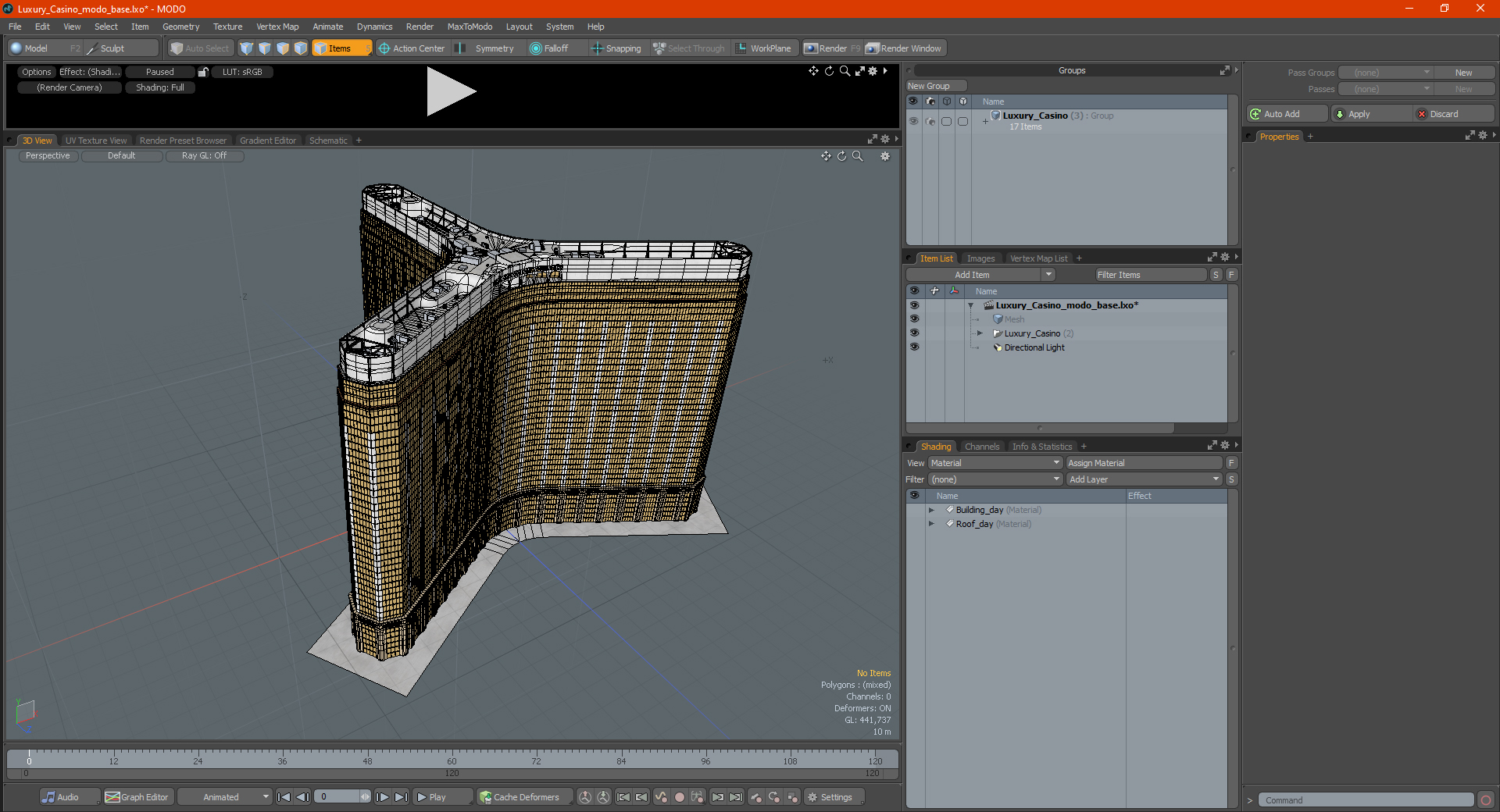Image resolution: width=1500 pixels, height=812 pixels.
Task: Step to next frame
Action: pyautogui.click(x=382, y=797)
